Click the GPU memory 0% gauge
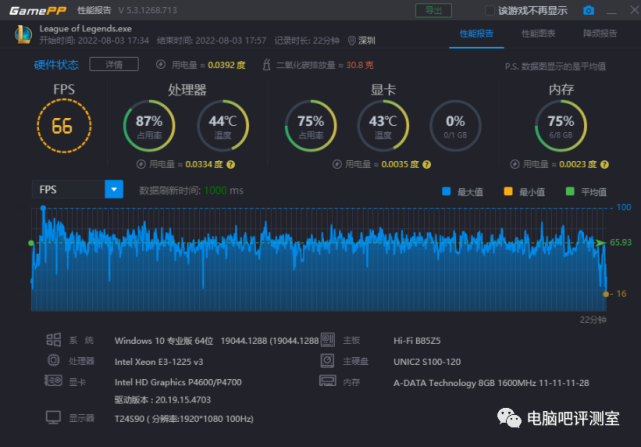The width and height of the screenshot is (641, 447). (x=455, y=126)
